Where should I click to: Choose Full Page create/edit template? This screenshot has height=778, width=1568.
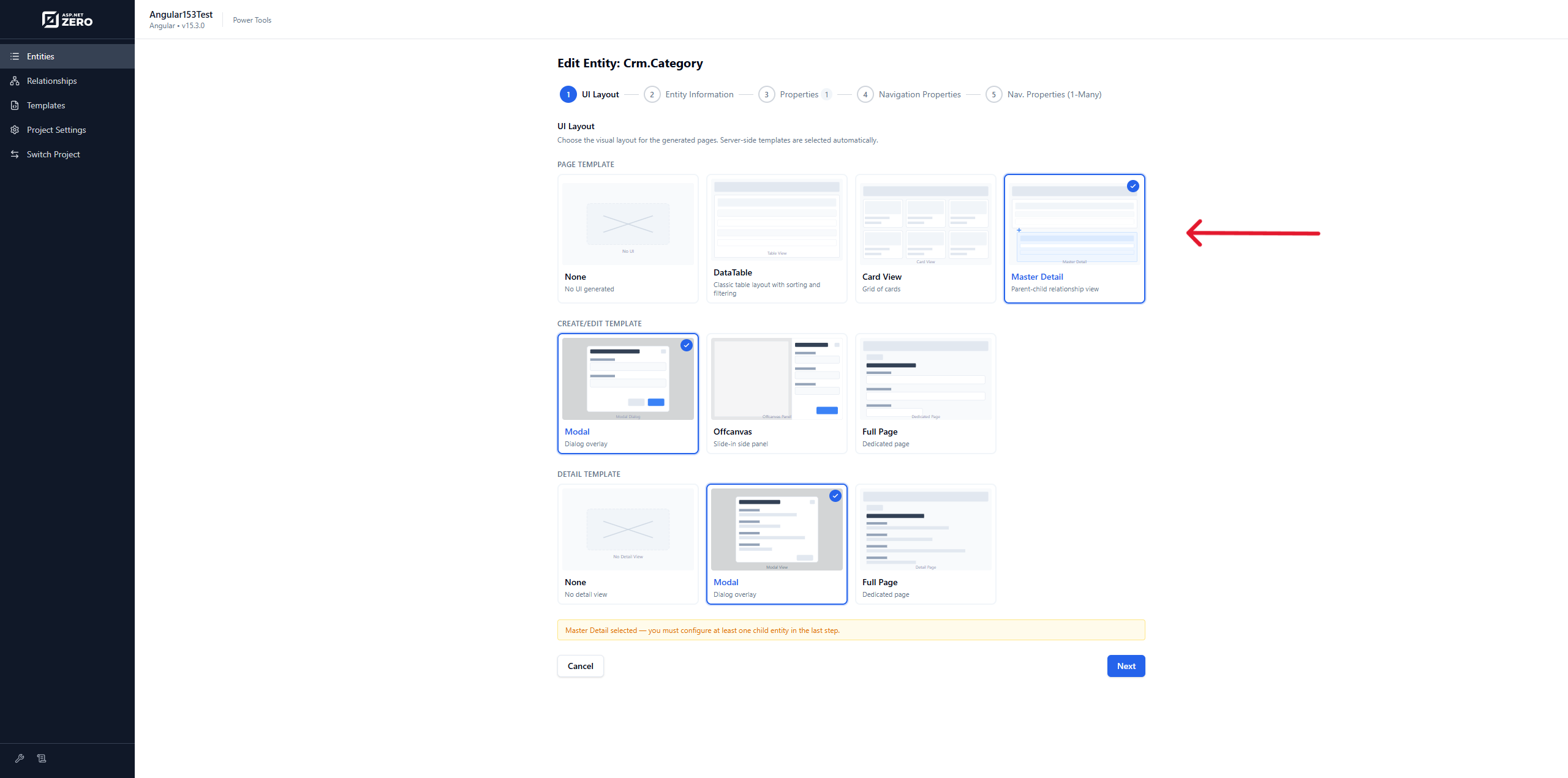(925, 394)
